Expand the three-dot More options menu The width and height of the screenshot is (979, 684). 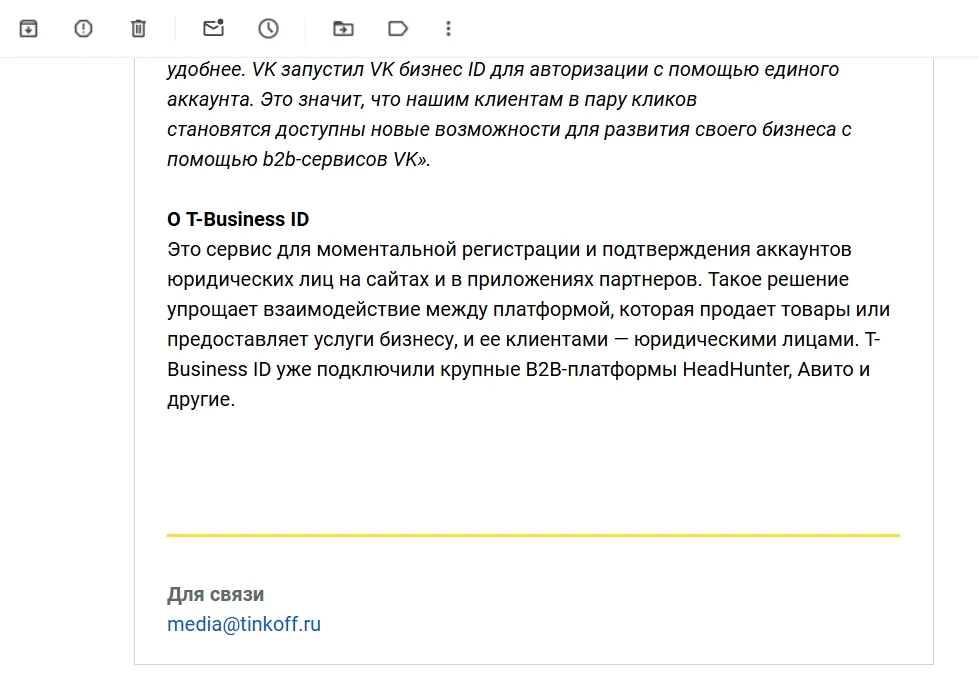click(448, 29)
